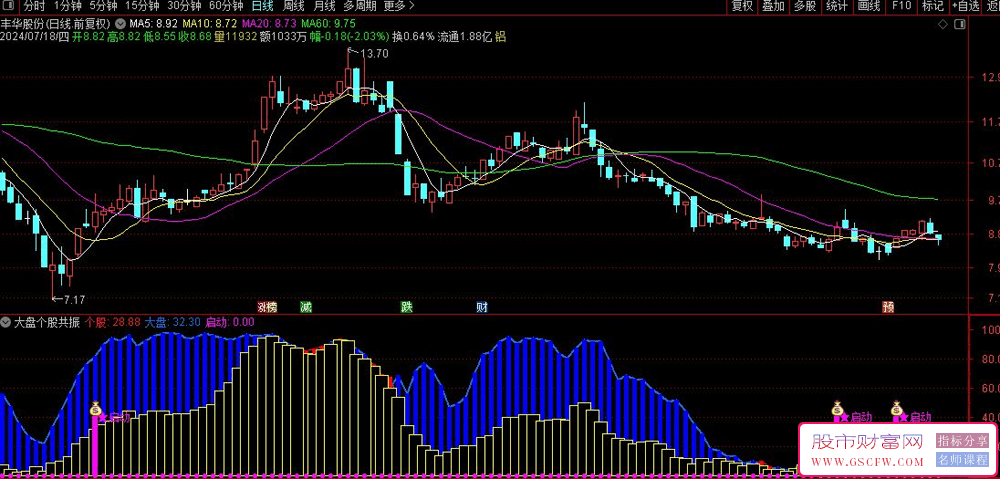
Task: Click the 涨榜 event marker
Action: pos(267,307)
